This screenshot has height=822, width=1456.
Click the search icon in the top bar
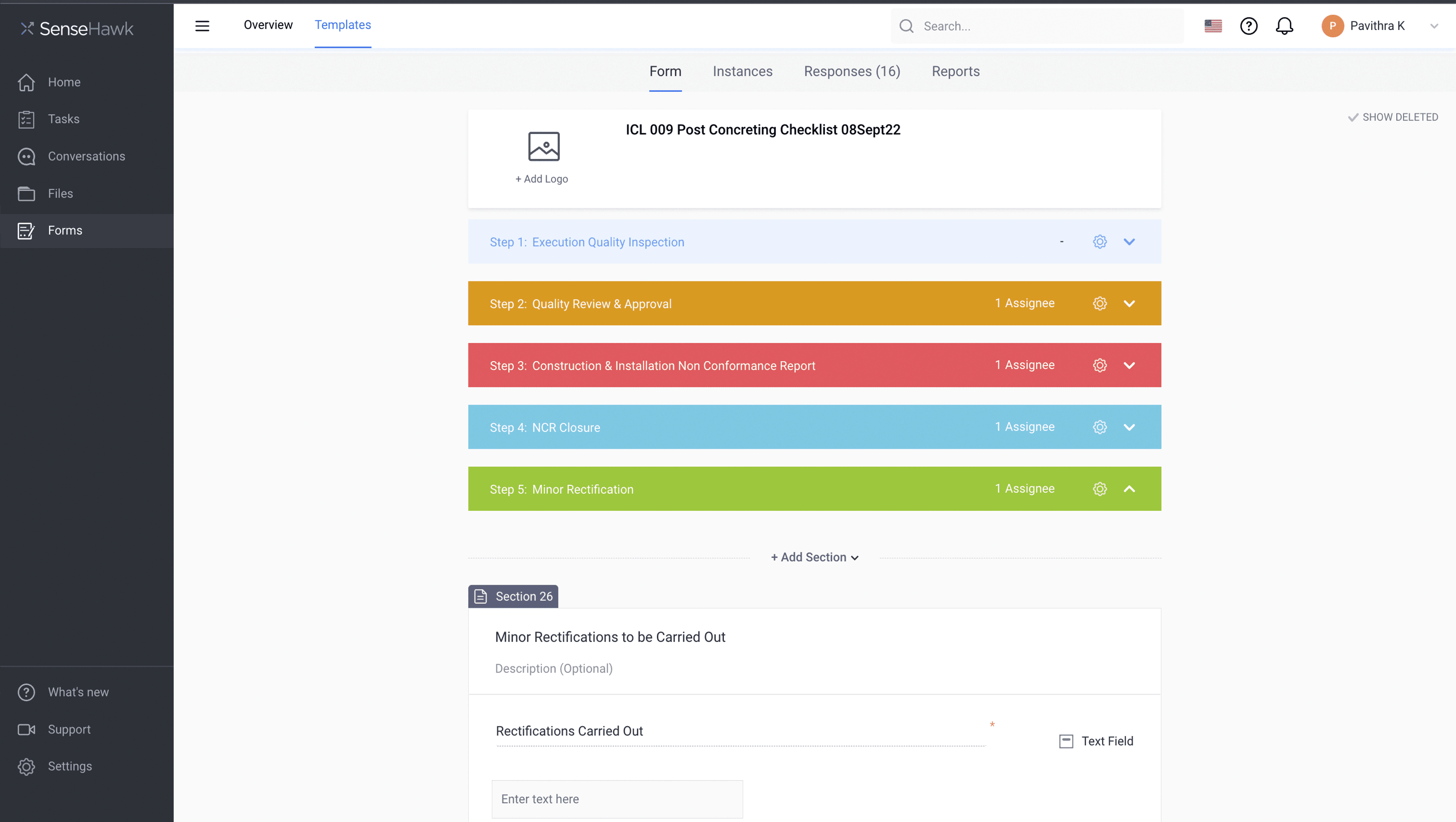tap(906, 26)
